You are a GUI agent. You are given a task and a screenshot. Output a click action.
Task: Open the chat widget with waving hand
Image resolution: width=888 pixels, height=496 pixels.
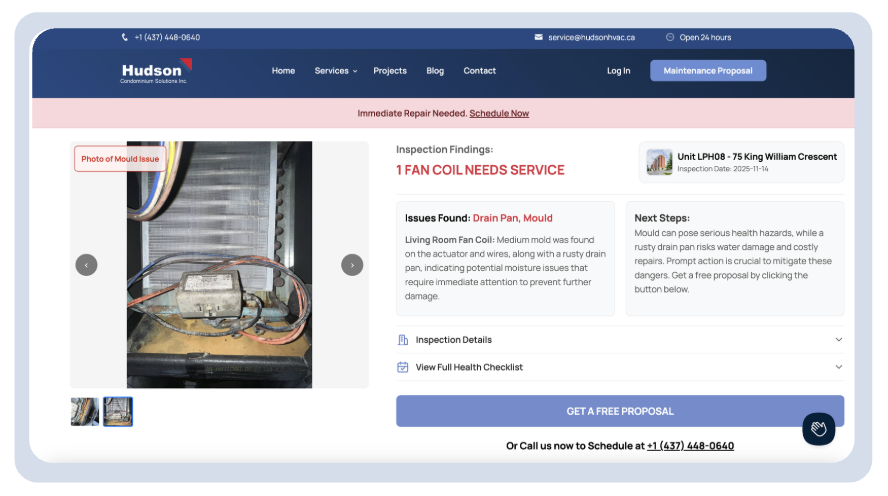tap(818, 429)
